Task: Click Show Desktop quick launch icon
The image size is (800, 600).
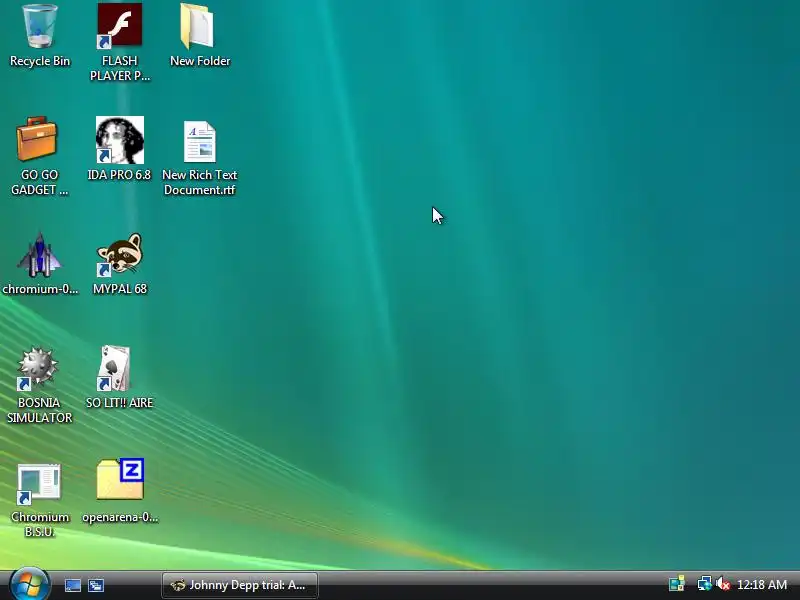Action: [x=73, y=585]
